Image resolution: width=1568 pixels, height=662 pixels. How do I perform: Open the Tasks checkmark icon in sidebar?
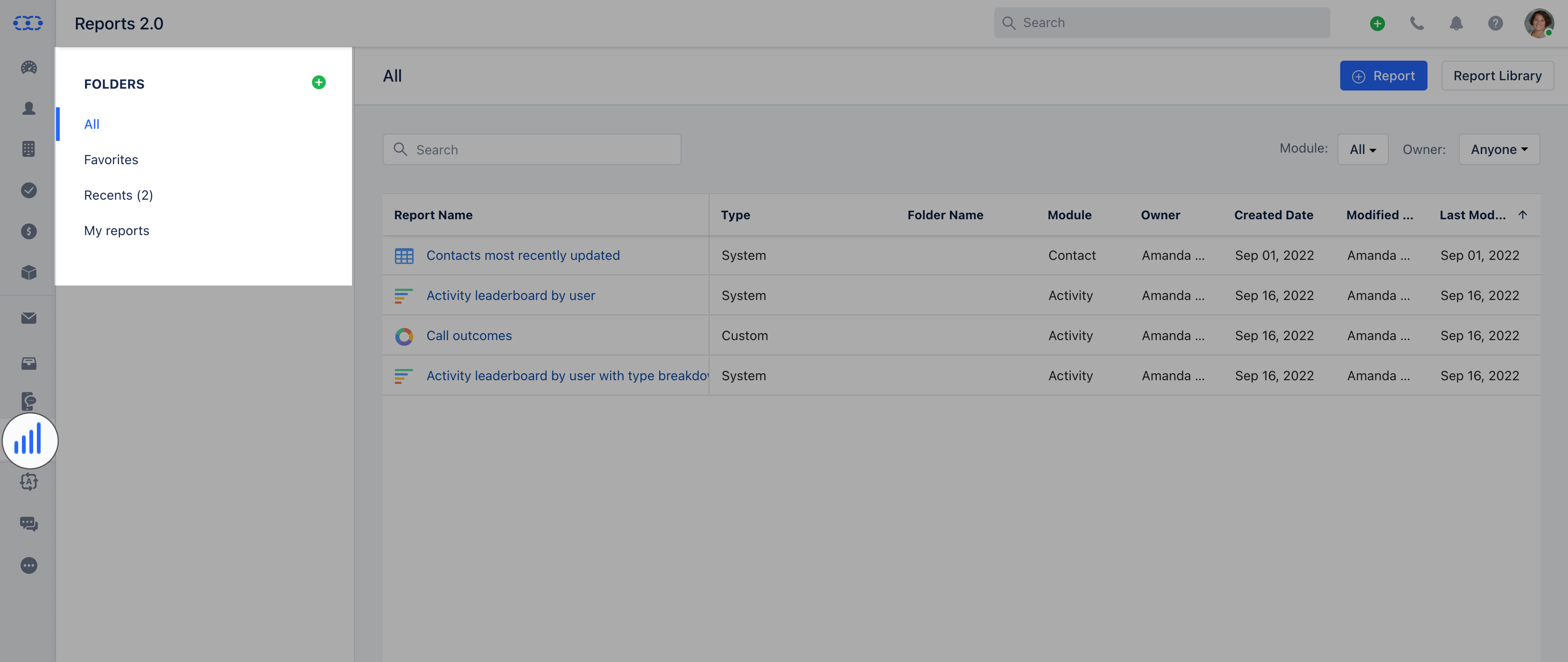click(28, 190)
